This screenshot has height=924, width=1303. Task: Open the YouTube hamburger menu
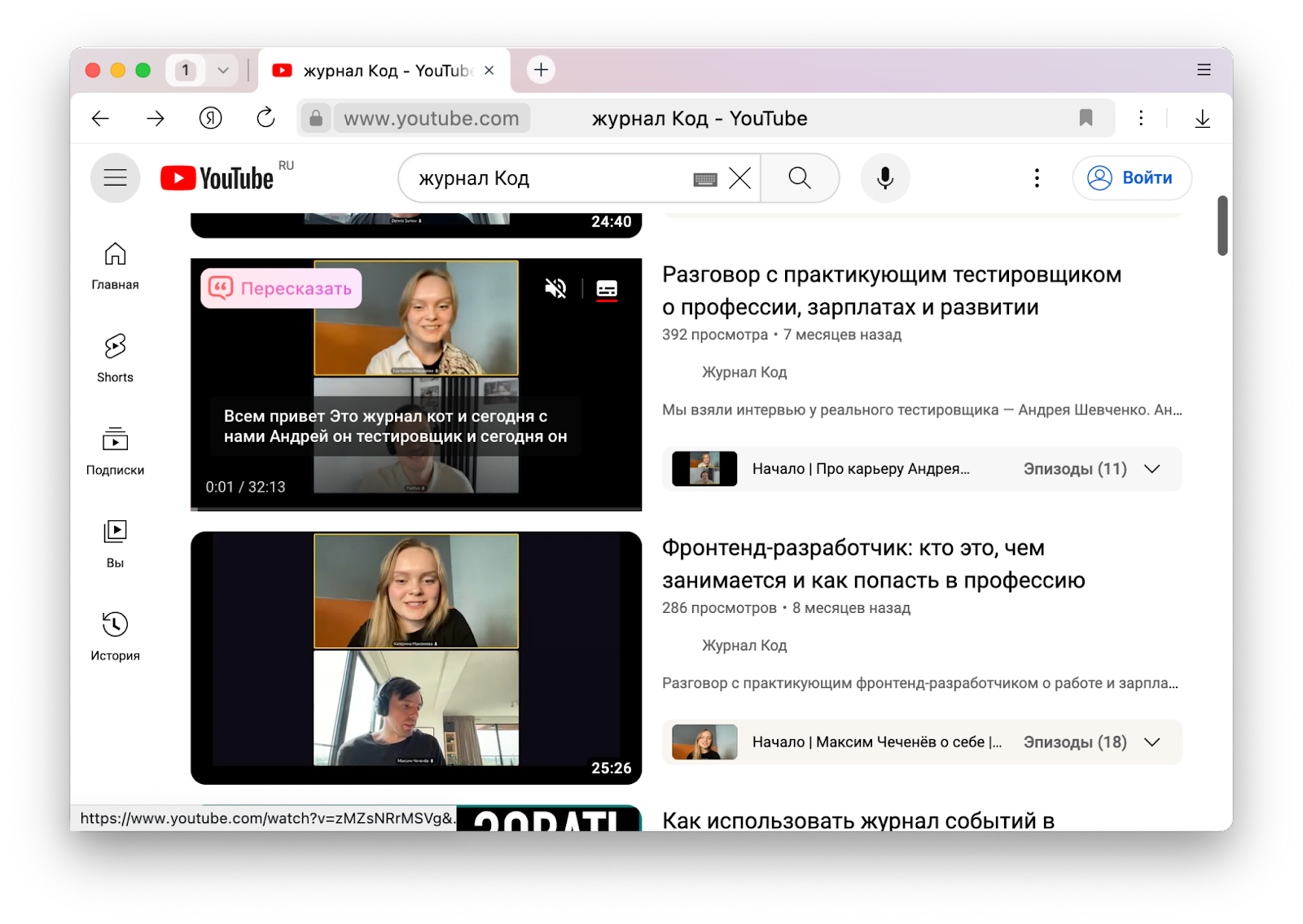click(115, 177)
